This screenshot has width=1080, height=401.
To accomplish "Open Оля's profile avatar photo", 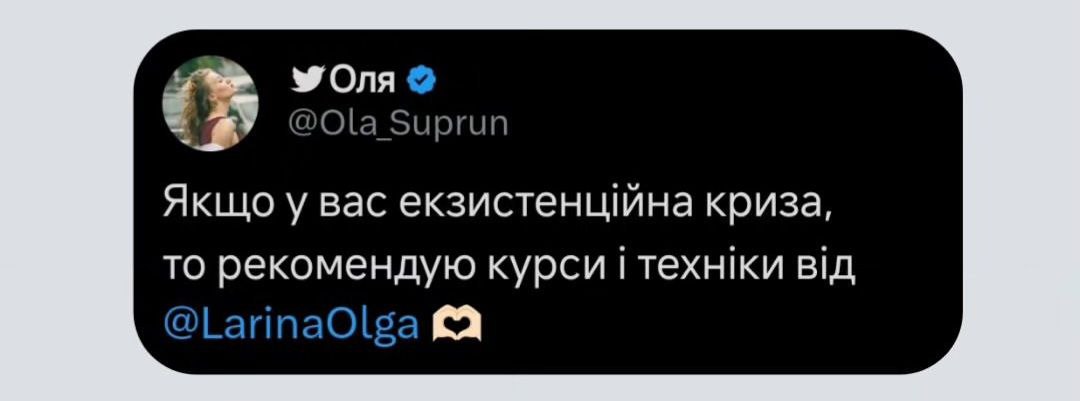I will (209, 103).
